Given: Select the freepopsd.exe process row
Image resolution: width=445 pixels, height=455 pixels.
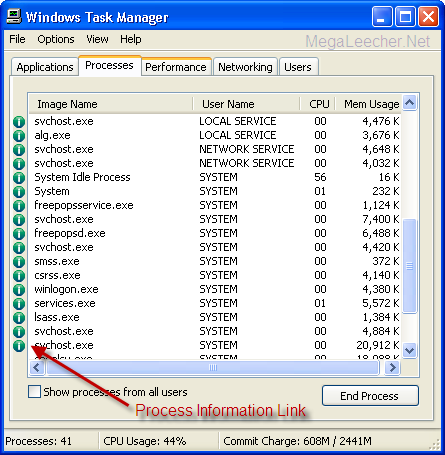Looking at the screenshot, I should click(x=215, y=233).
